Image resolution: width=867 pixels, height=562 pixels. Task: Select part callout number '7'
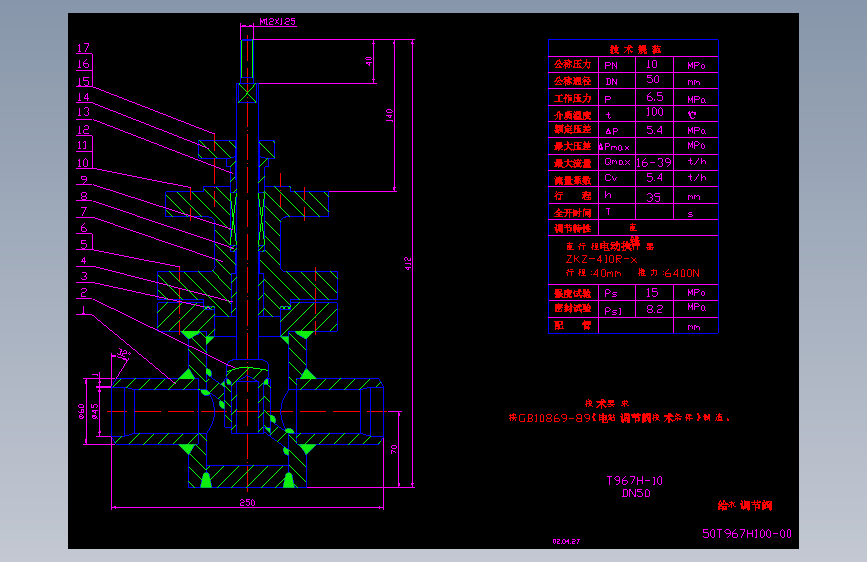point(84,211)
